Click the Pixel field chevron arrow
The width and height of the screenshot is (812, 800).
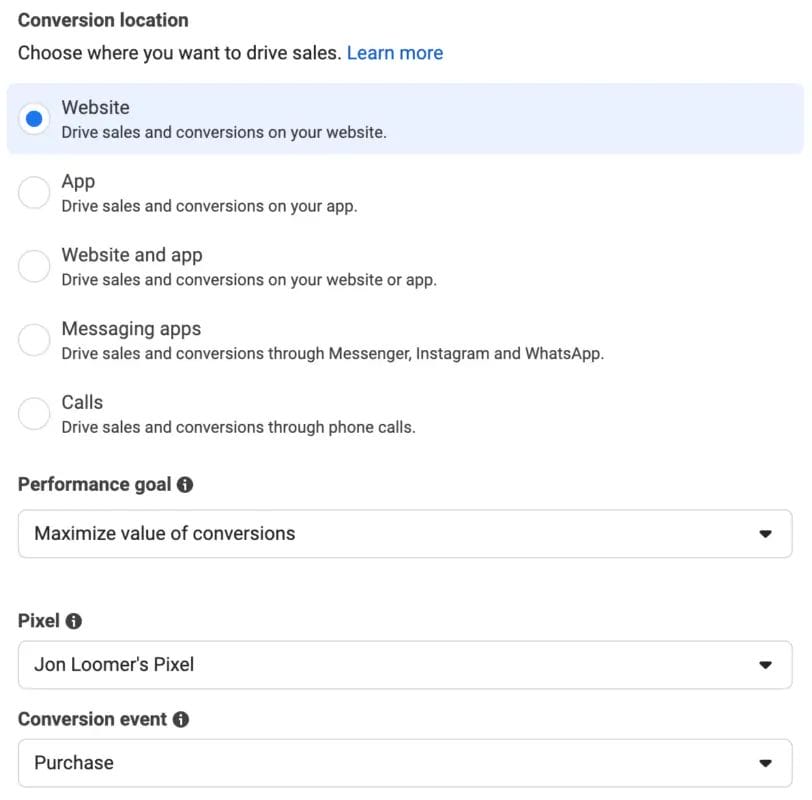[767, 664]
